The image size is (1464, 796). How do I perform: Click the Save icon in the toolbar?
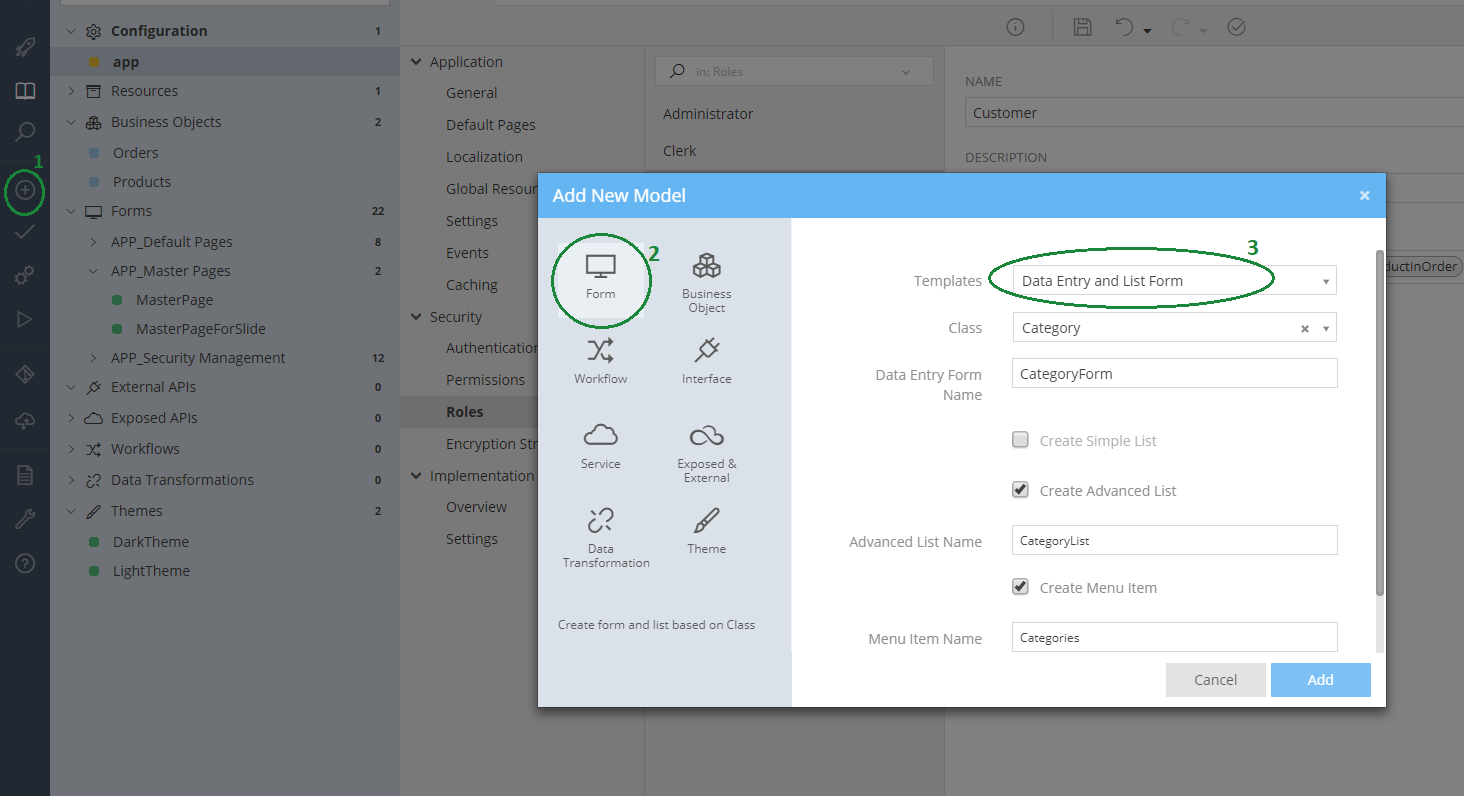click(1082, 27)
